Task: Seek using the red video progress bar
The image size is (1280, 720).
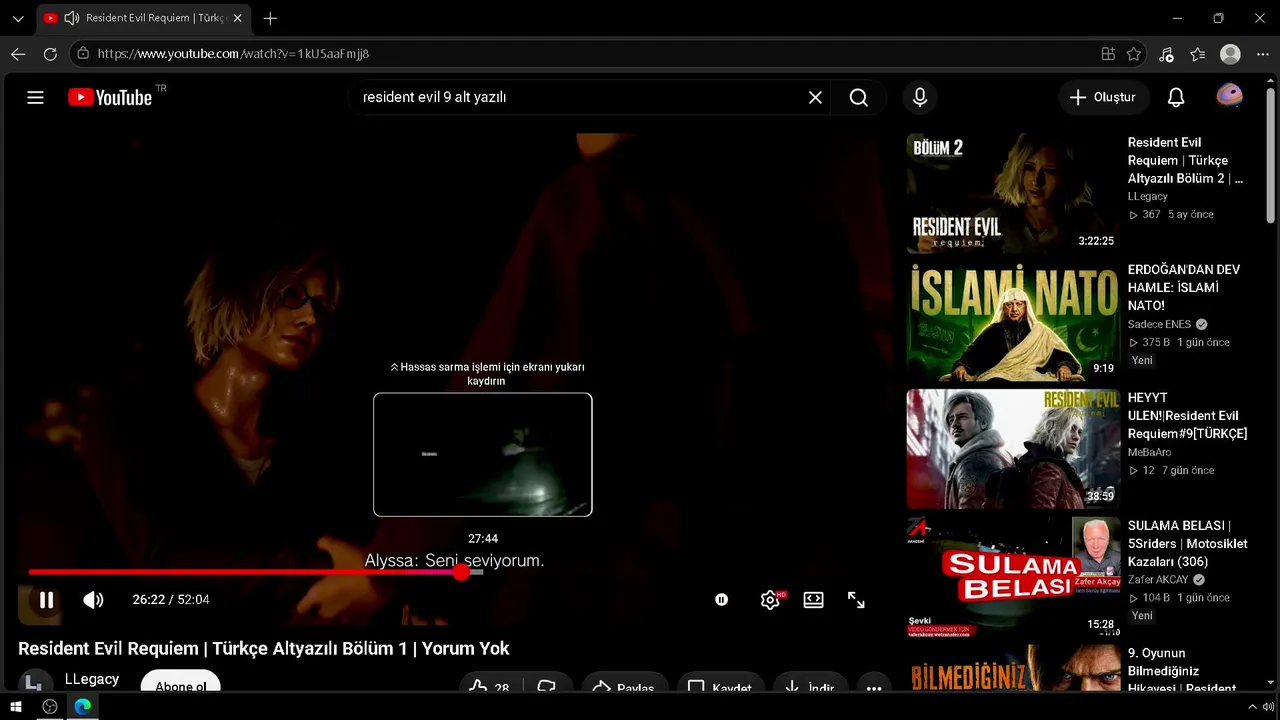Action: pyautogui.click(x=256, y=572)
